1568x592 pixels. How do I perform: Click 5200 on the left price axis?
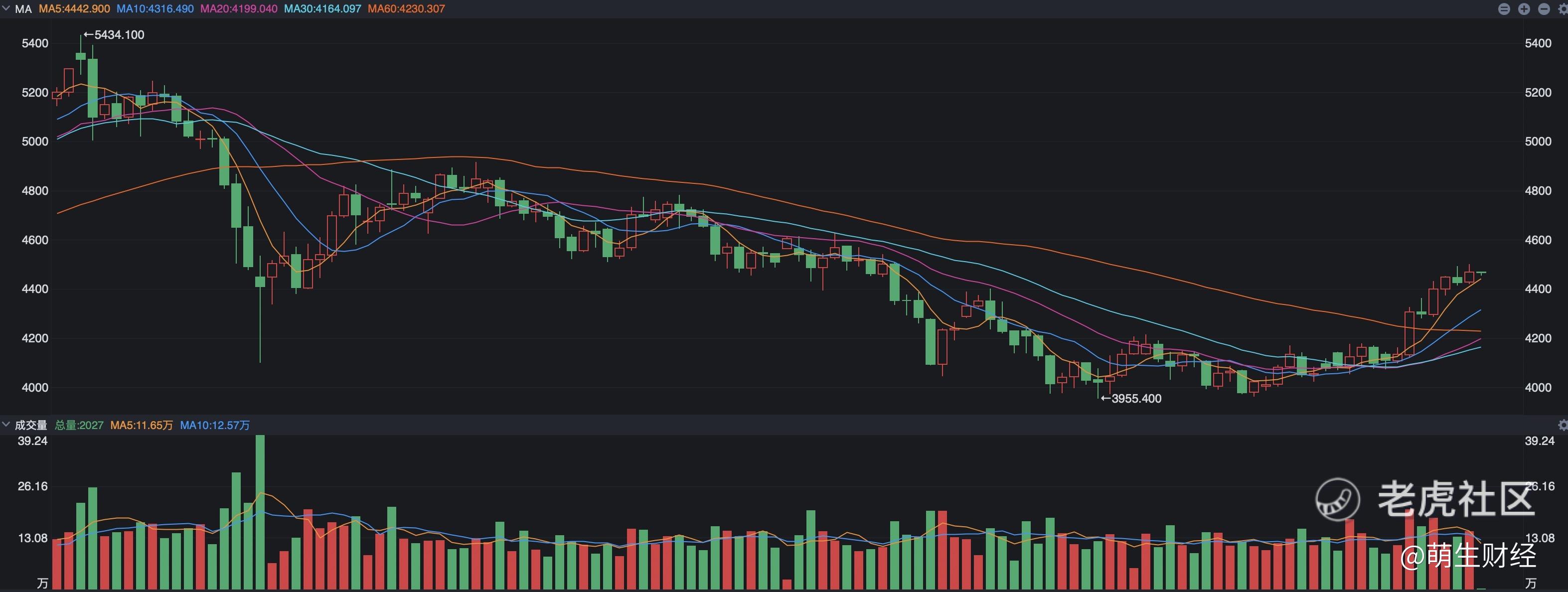tap(35, 93)
